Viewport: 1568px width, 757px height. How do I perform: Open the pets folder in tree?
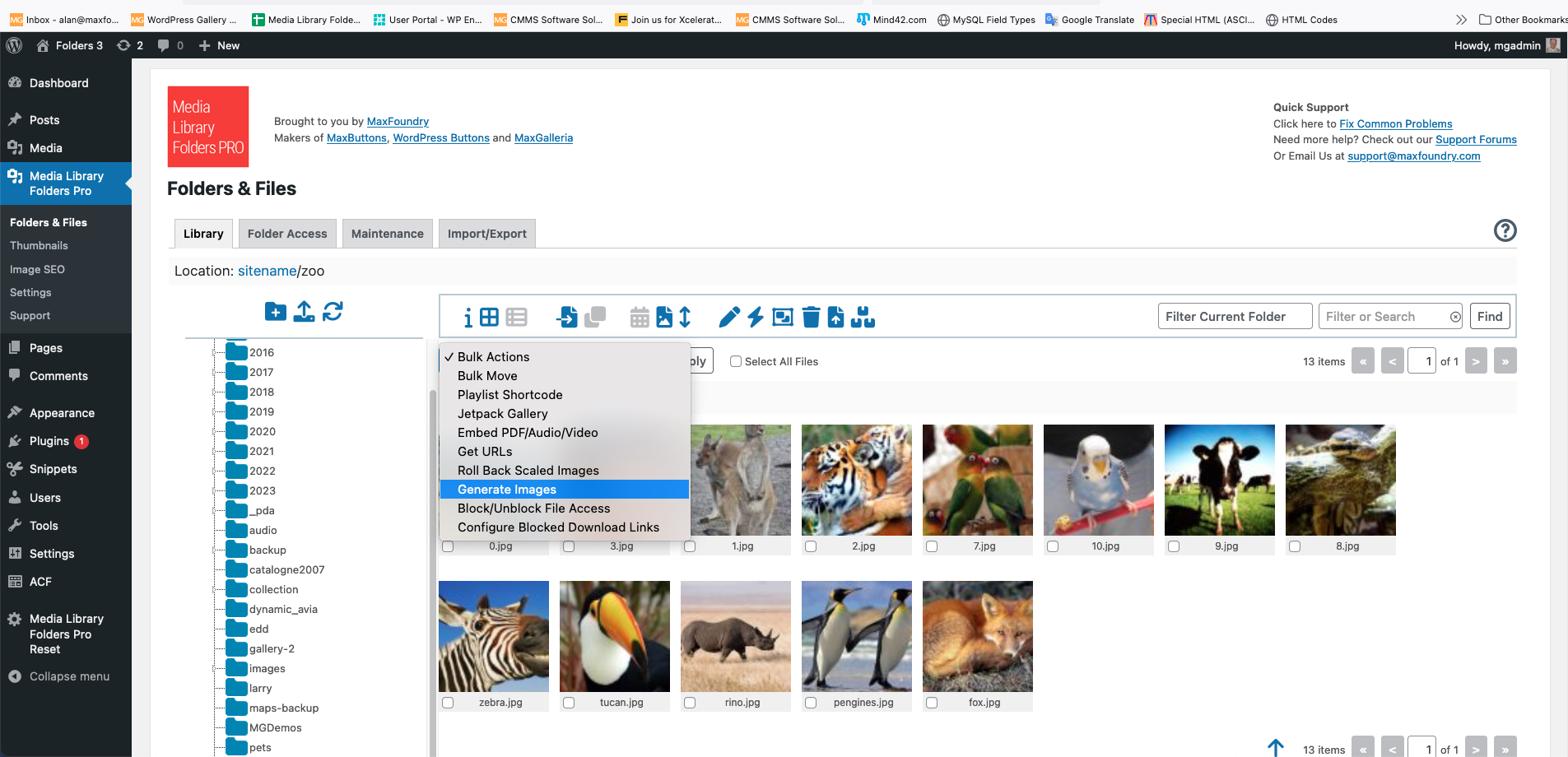pos(249,747)
